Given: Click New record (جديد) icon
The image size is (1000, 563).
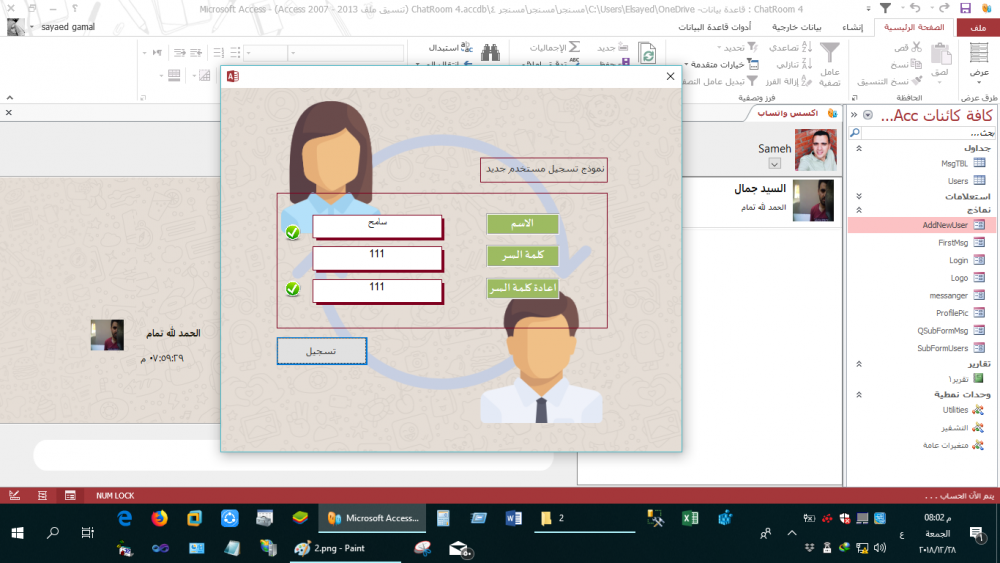Looking at the screenshot, I should click(x=623, y=47).
